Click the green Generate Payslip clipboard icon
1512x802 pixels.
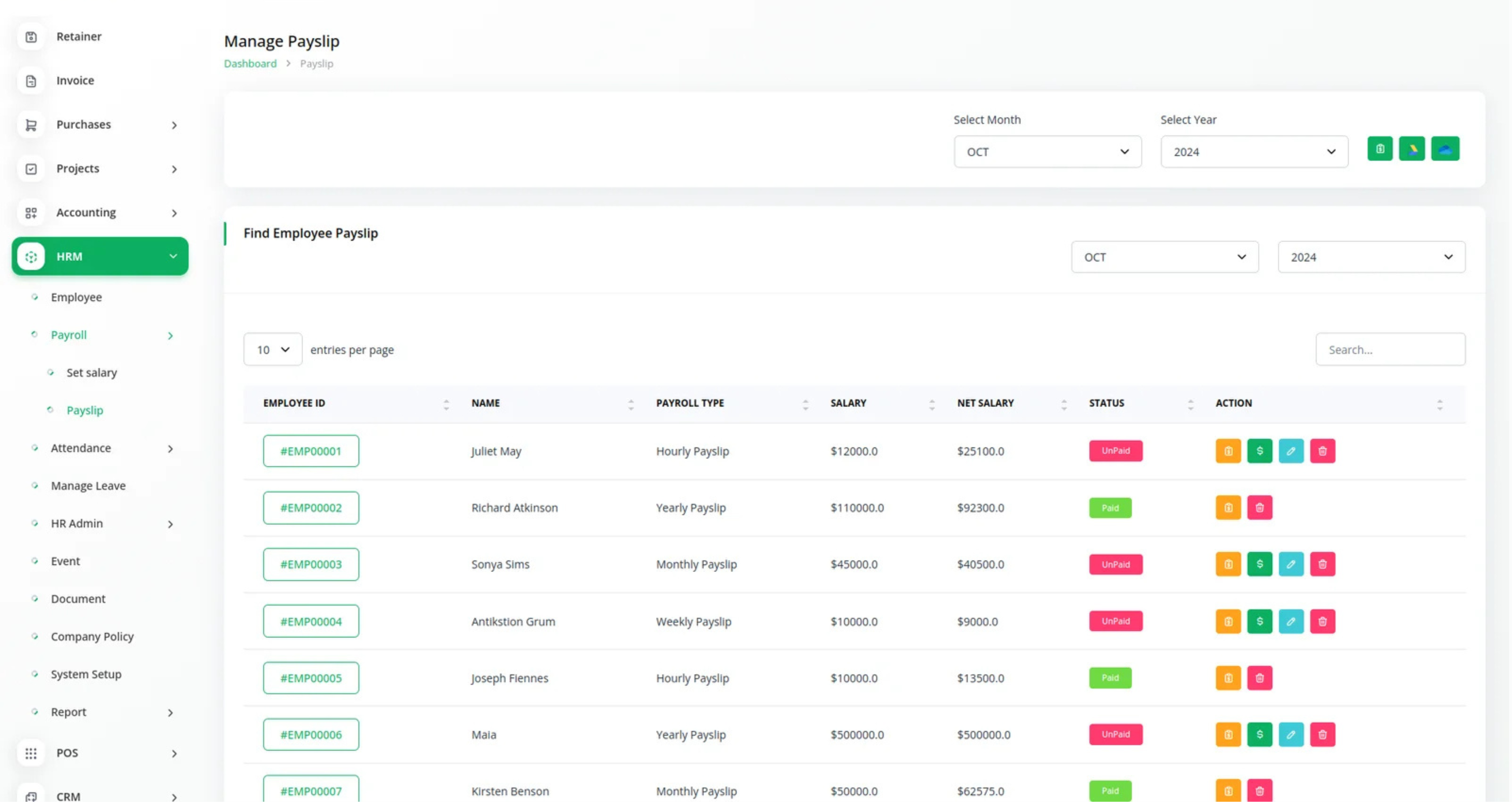[1379, 149]
